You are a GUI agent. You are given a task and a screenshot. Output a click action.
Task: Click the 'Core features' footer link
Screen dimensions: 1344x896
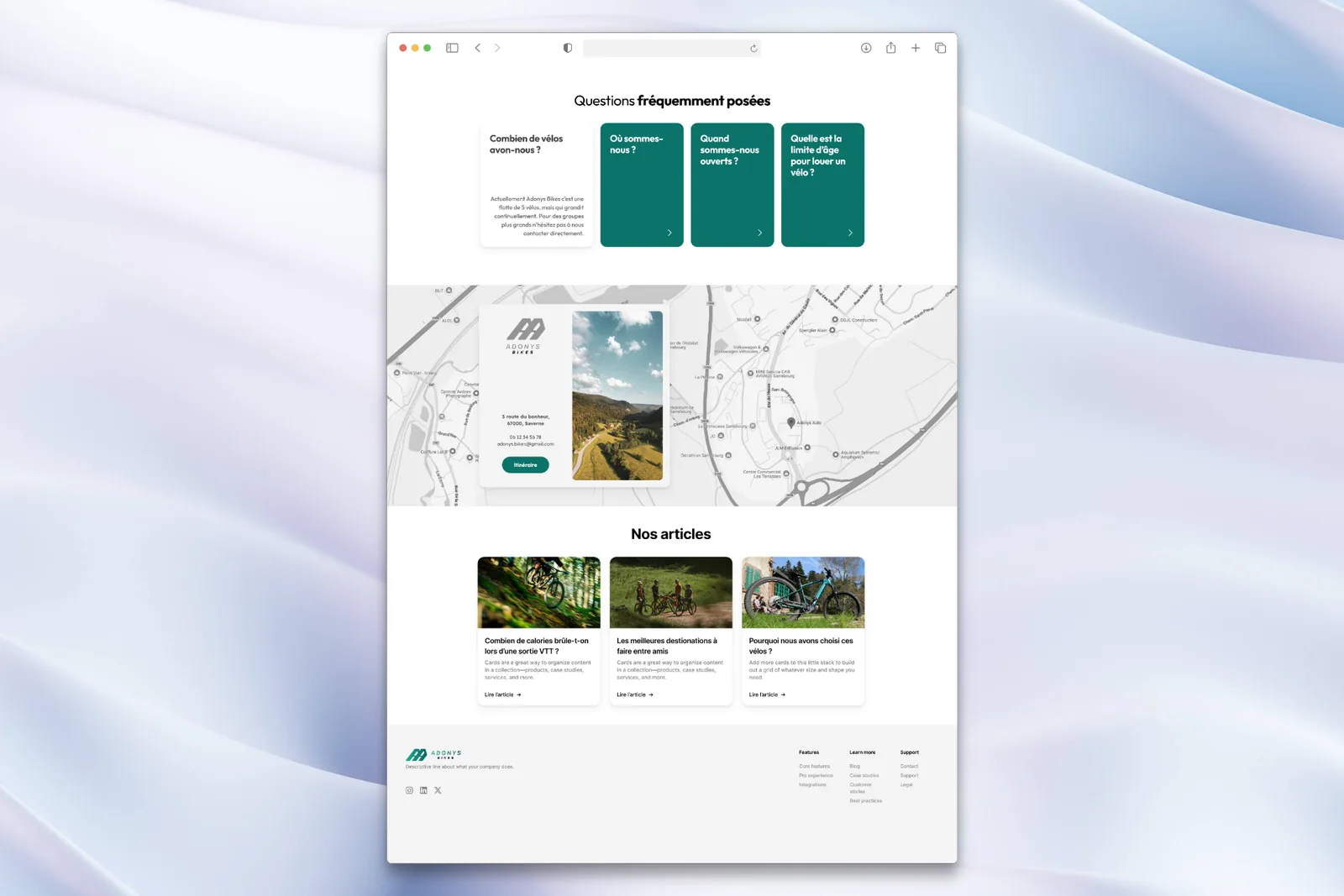click(814, 766)
